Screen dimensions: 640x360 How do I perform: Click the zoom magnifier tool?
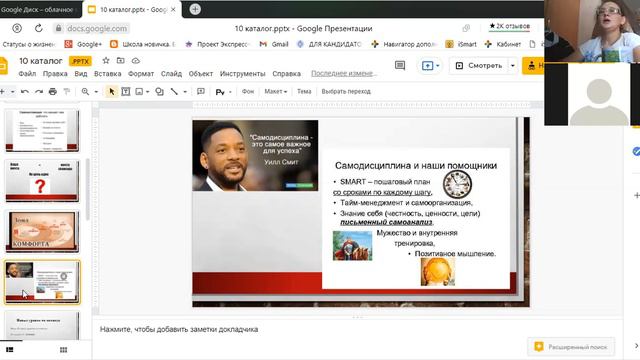[x=85, y=91]
